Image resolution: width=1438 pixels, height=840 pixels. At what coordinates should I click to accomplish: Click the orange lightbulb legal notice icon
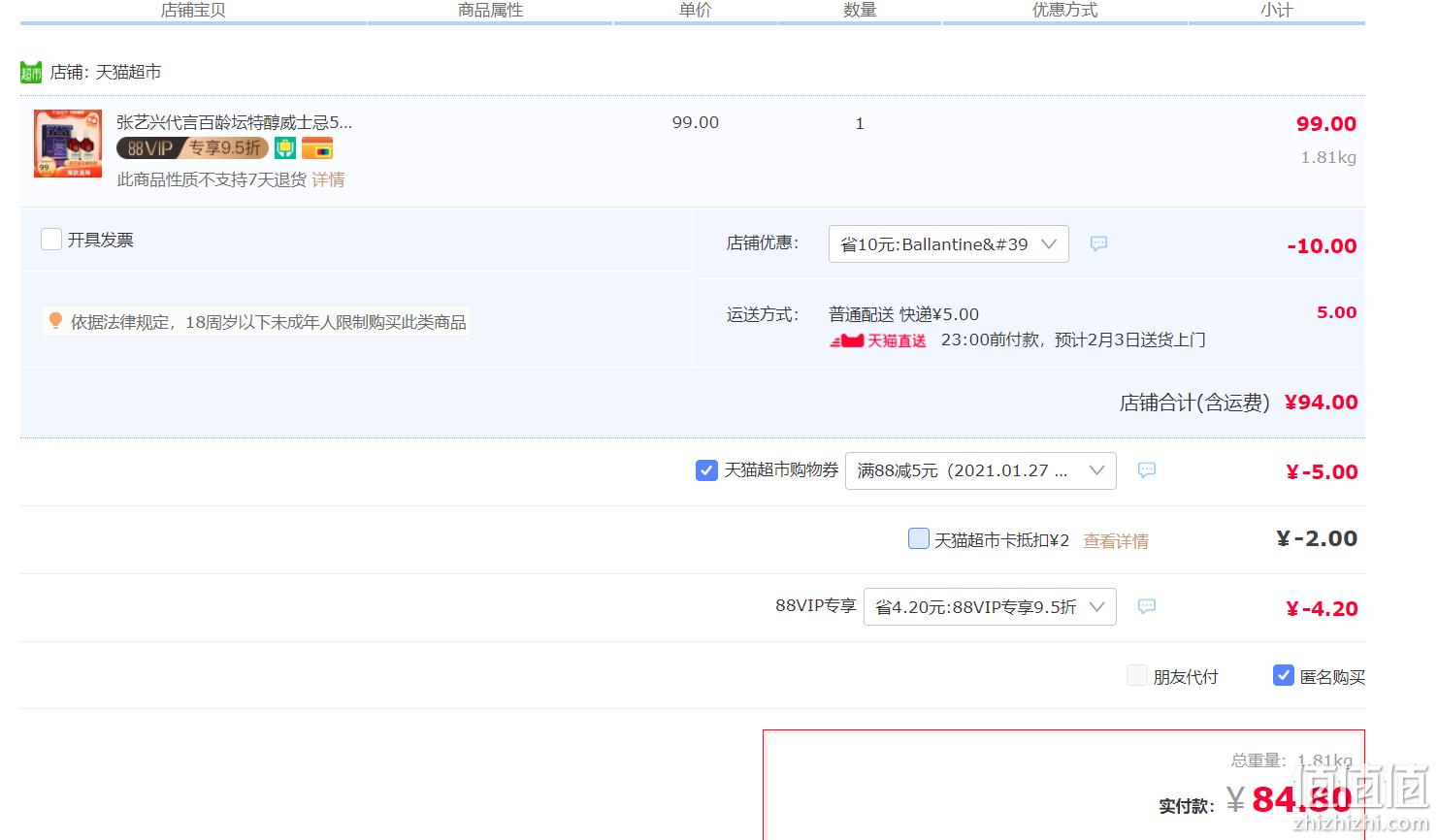point(55,320)
